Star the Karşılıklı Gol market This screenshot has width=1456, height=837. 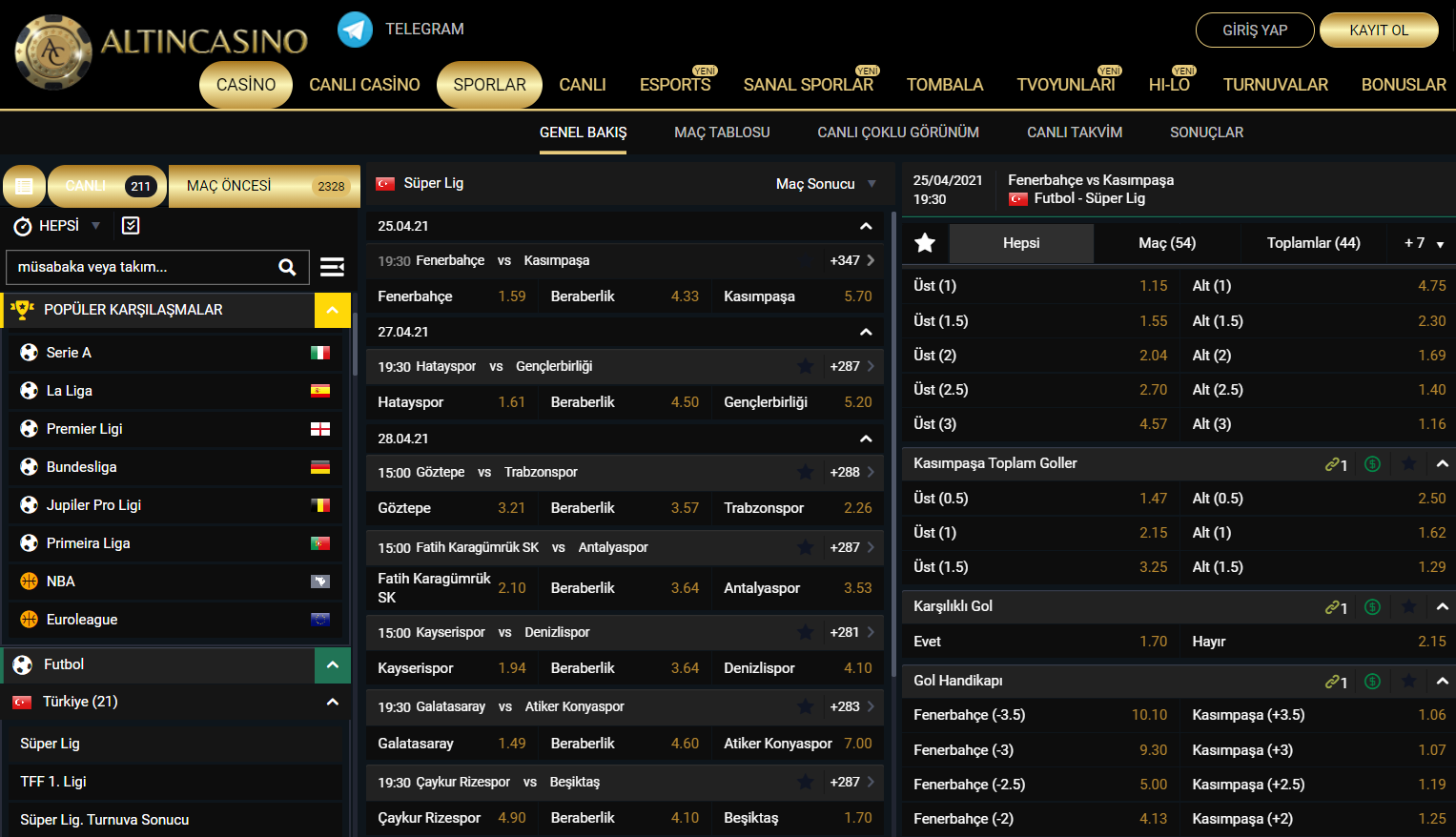click(1408, 606)
